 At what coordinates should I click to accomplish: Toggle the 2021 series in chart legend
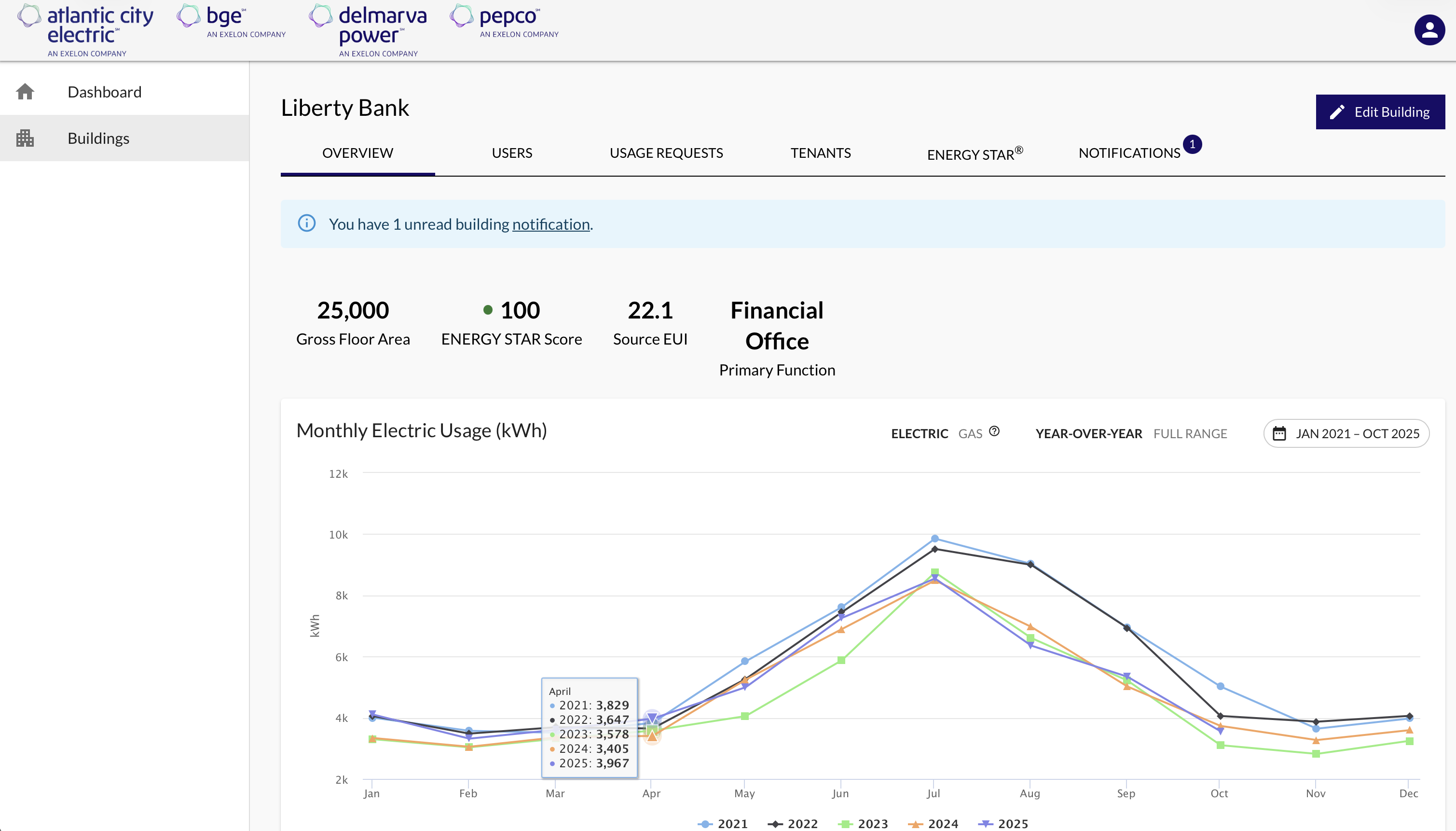(x=724, y=824)
